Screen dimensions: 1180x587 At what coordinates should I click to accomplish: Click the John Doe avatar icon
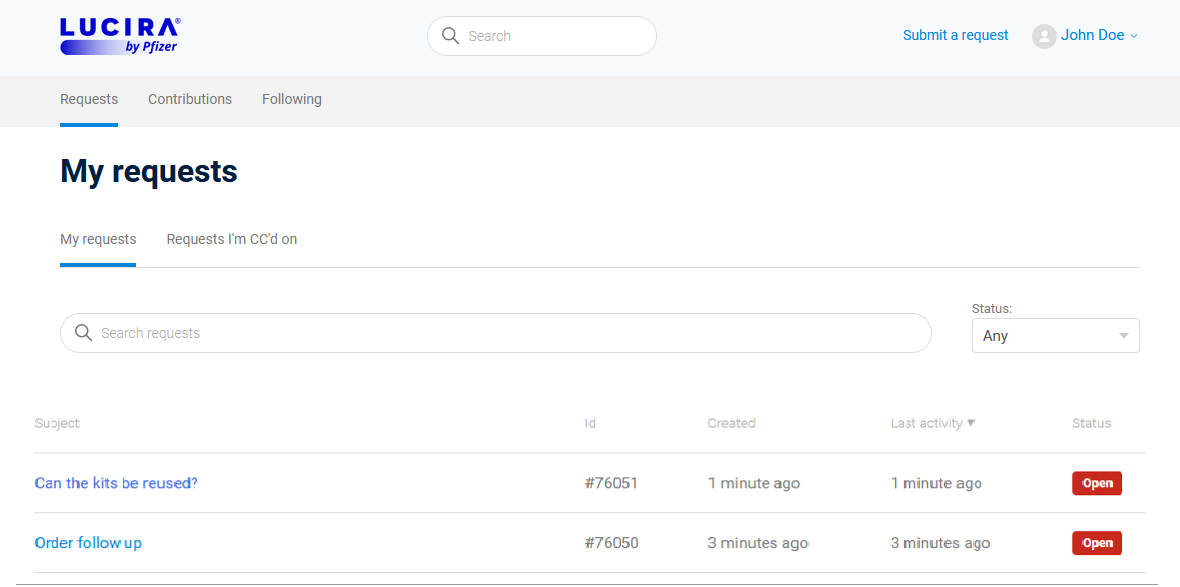[x=1044, y=36]
